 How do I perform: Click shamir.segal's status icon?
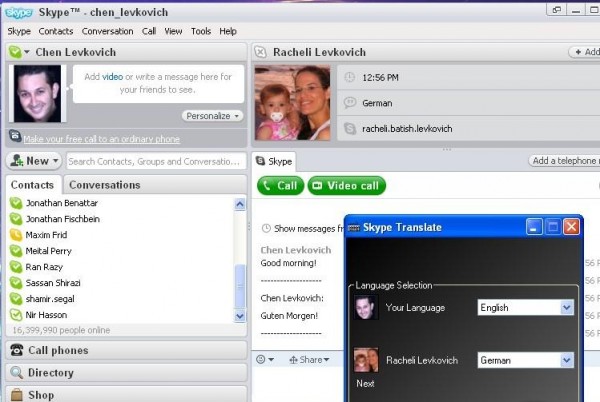coord(16,299)
